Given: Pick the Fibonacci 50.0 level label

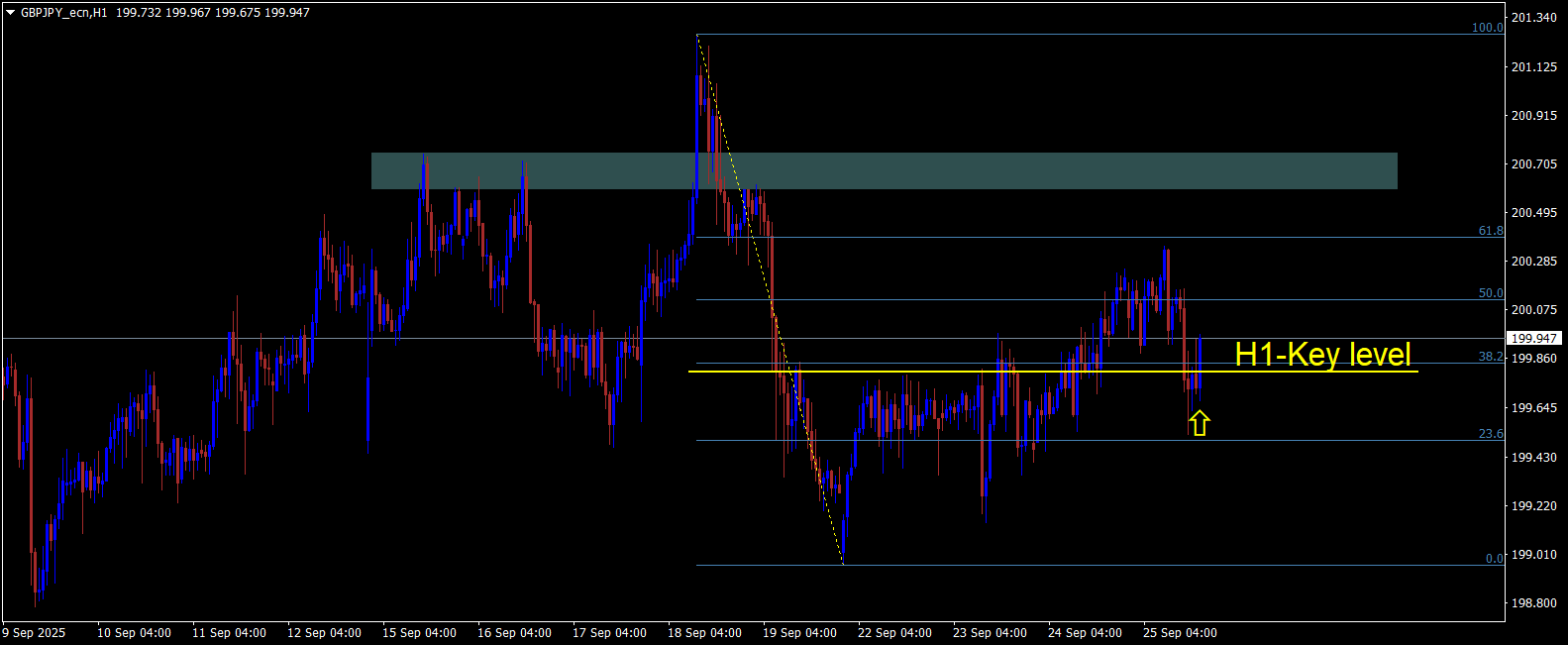Looking at the screenshot, I should 1491,293.
